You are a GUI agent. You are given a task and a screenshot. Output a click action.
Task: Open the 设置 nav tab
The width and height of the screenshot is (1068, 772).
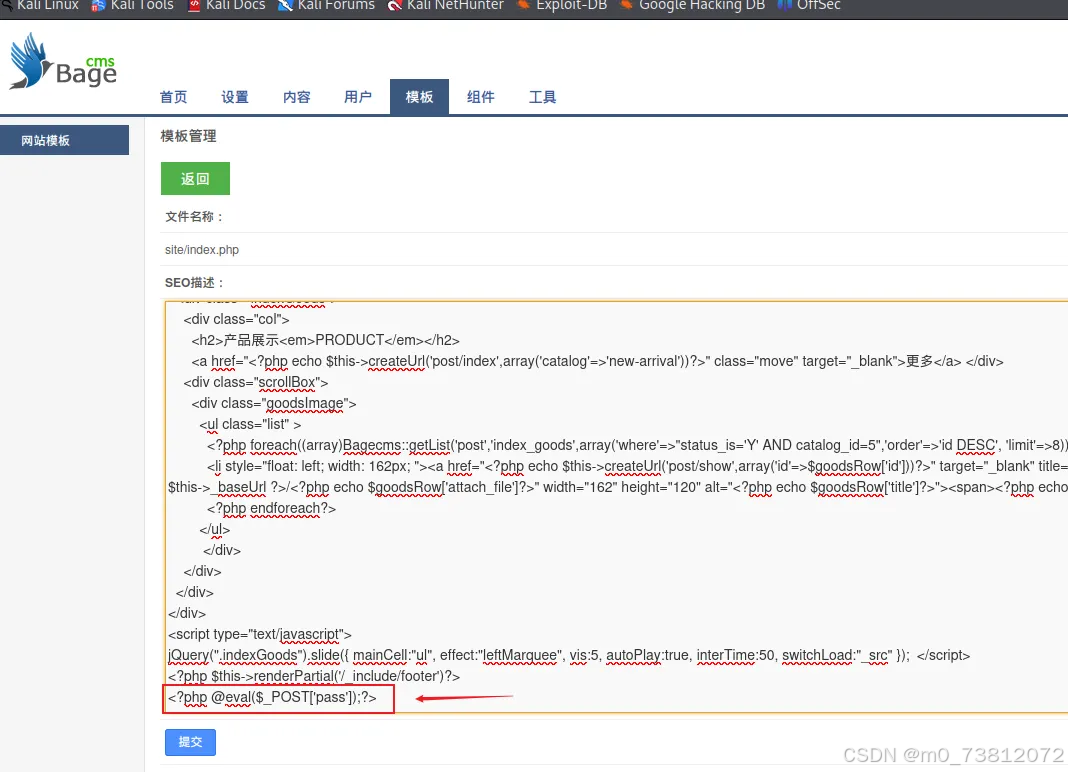coord(235,97)
